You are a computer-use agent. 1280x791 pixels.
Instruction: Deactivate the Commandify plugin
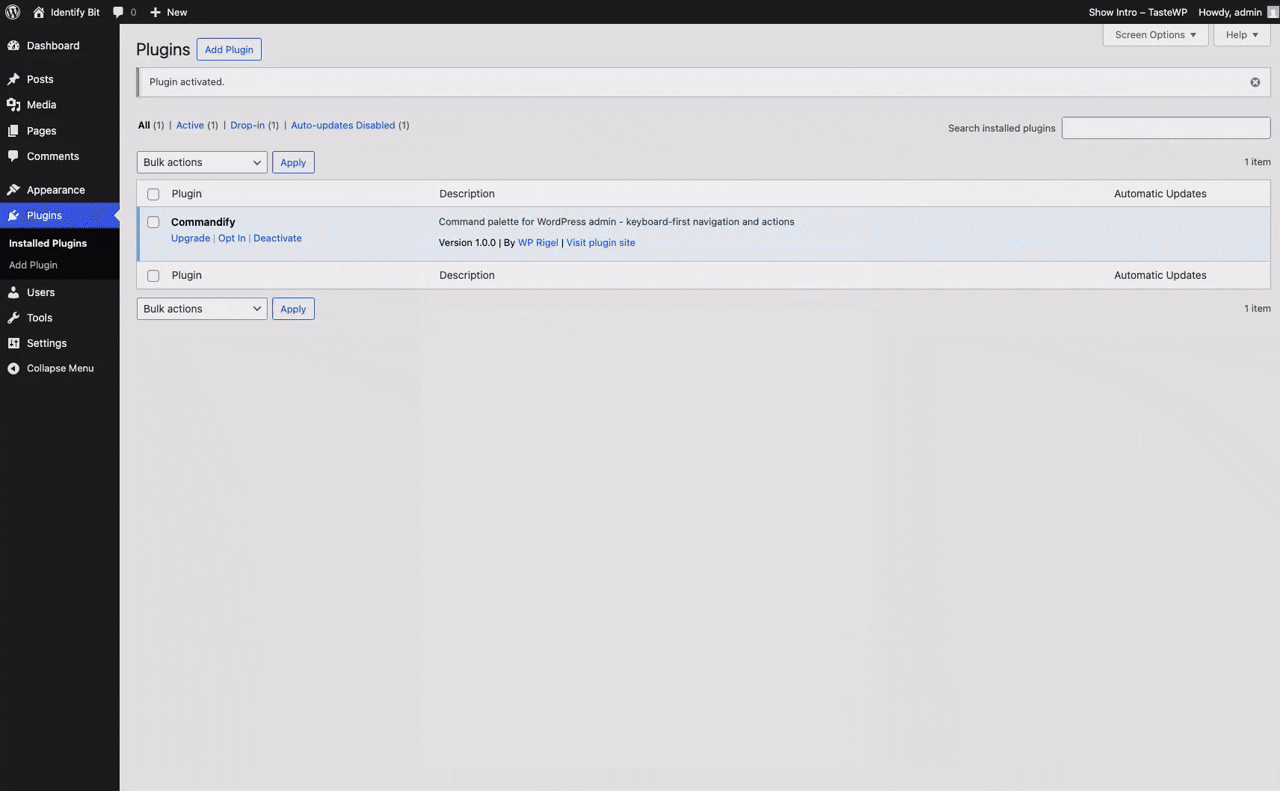(x=277, y=238)
